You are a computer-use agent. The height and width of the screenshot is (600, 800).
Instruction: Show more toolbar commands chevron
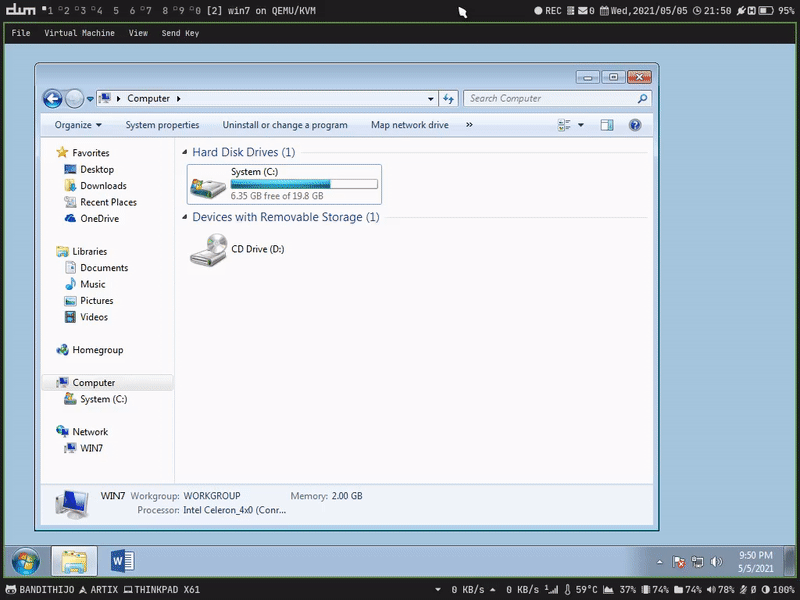(469, 125)
